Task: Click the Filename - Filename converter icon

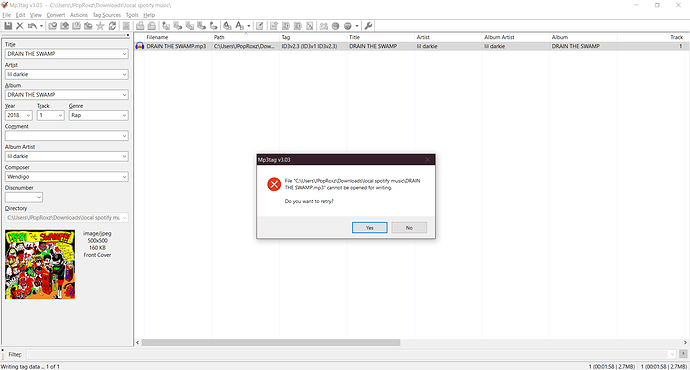Action: point(190,26)
